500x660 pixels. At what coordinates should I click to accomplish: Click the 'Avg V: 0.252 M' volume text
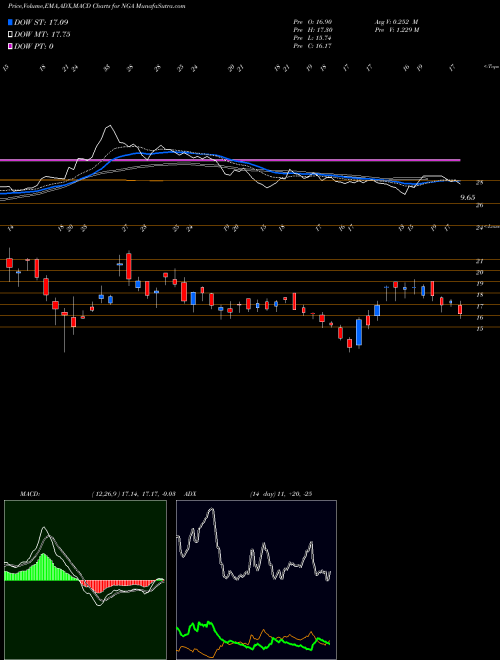click(396, 22)
